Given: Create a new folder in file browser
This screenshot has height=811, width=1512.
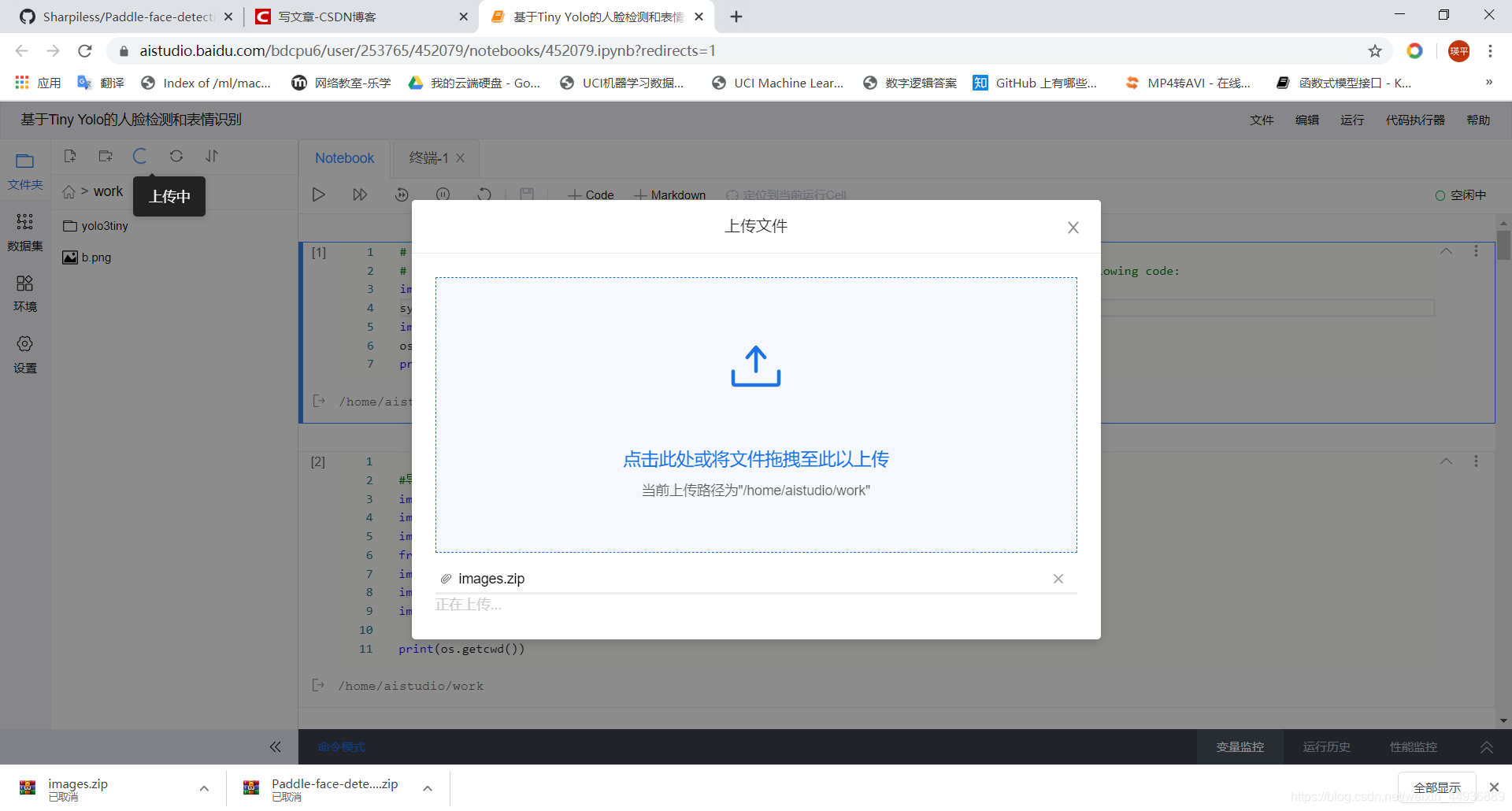Looking at the screenshot, I should point(106,156).
